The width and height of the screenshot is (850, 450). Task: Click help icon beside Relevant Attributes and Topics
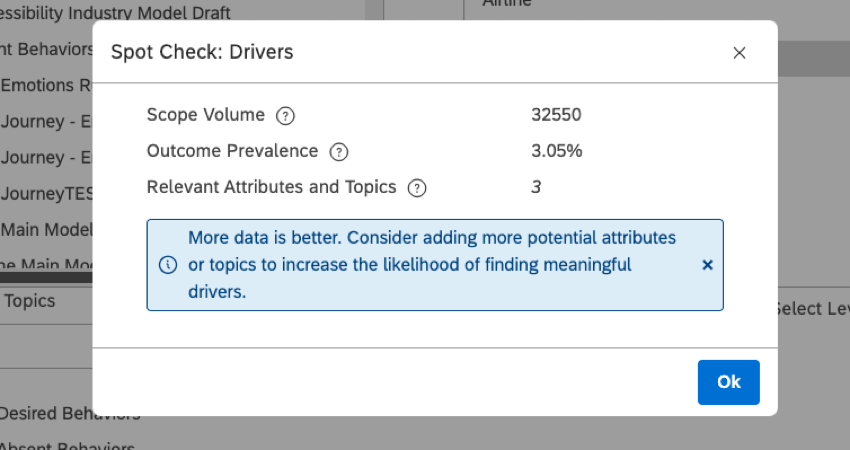tap(417, 188)
